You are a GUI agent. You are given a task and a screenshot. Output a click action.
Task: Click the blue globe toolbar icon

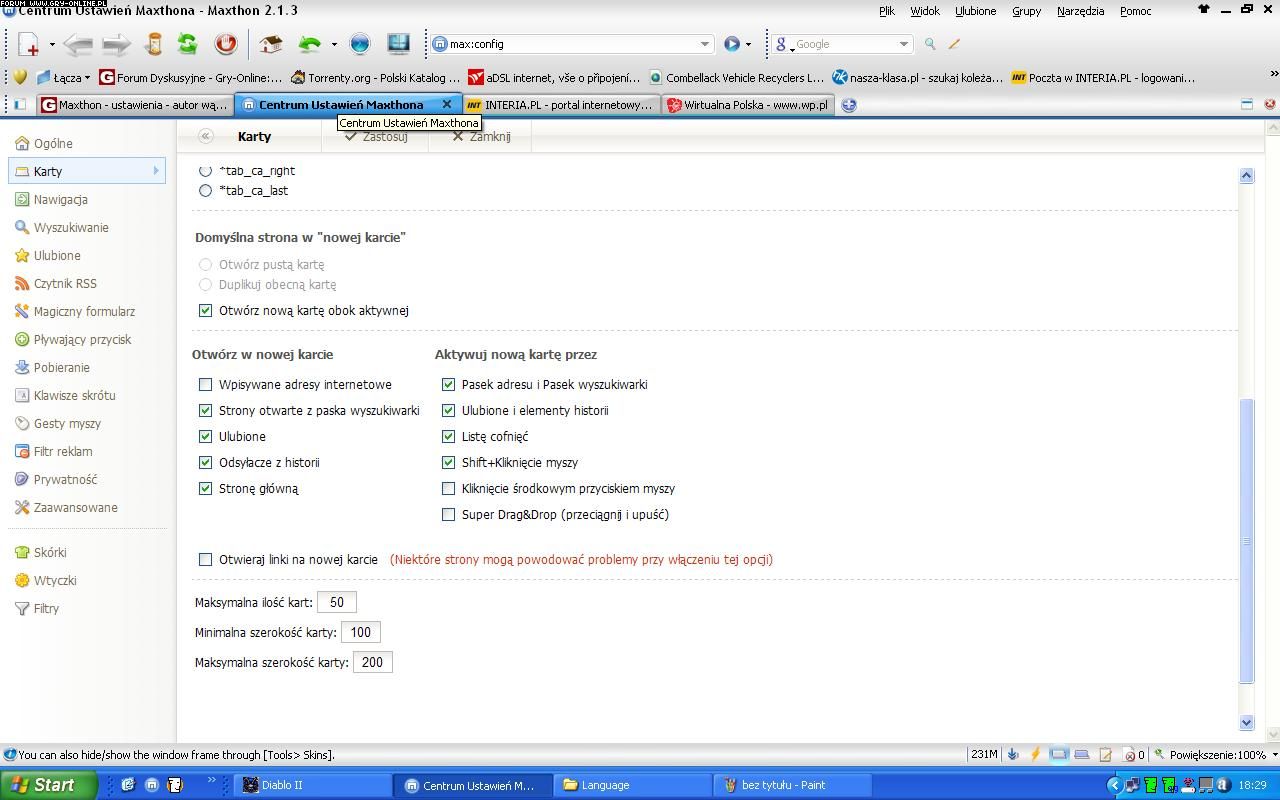coord(360,44)
